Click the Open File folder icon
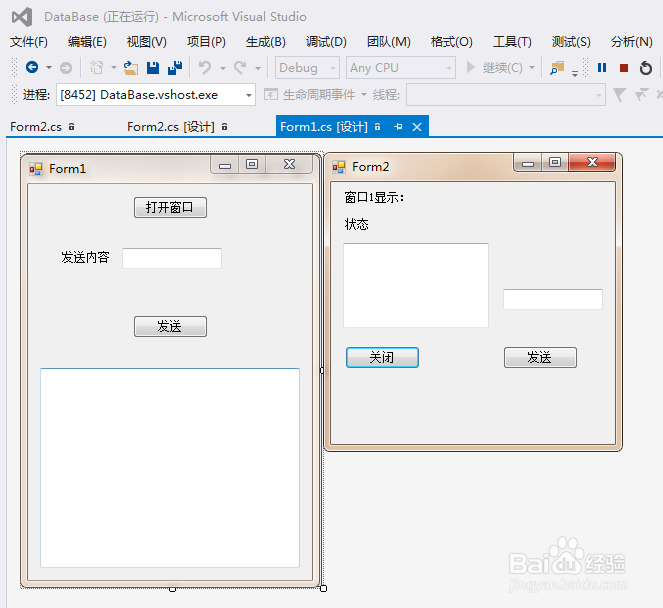The width and height of the screenshot is (663, 608). pos(131,68)
